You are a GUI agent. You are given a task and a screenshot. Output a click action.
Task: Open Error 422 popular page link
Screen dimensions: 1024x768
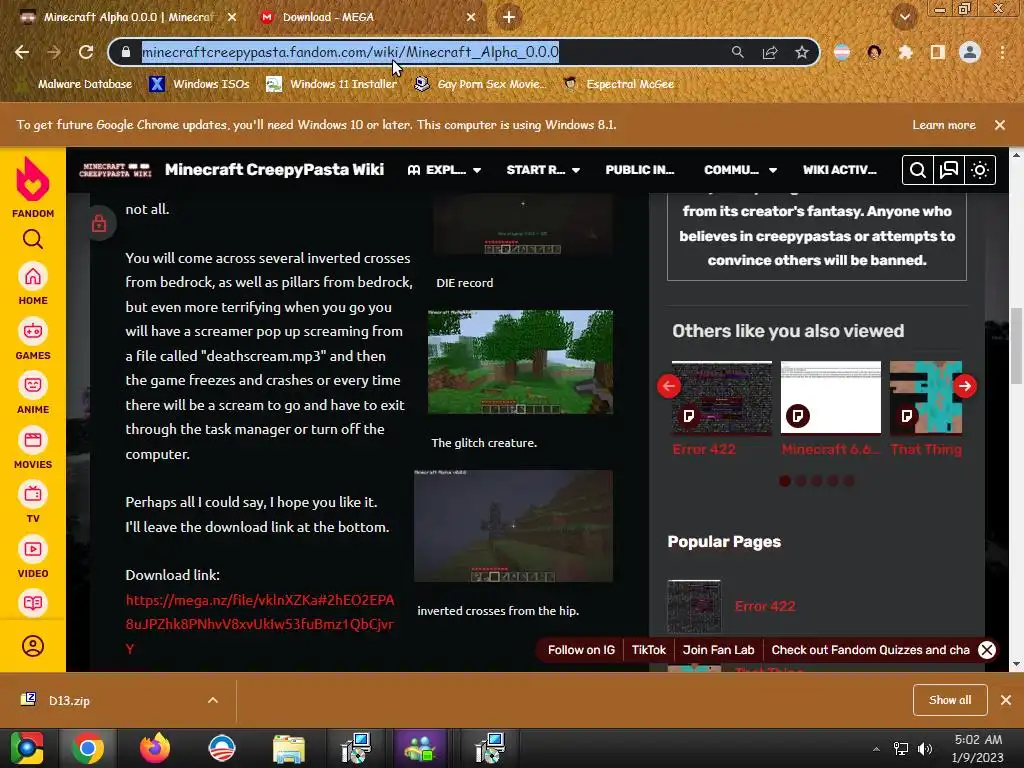(765, 606)
